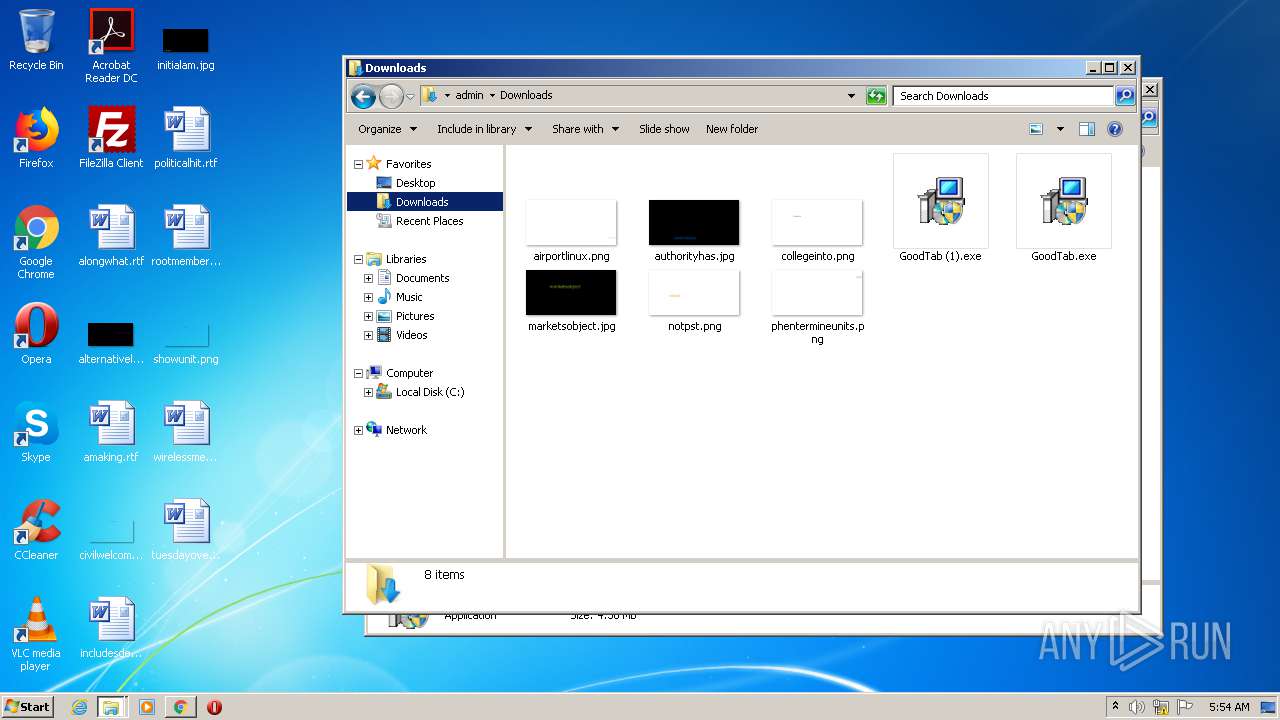Click inside Search Downloads field
1280x720 pixels.
click(1003, 96)
